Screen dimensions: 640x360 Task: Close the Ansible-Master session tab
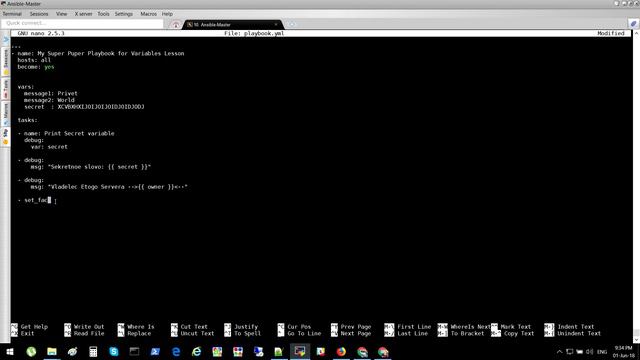pyautogui.click(x=276, y=24)
